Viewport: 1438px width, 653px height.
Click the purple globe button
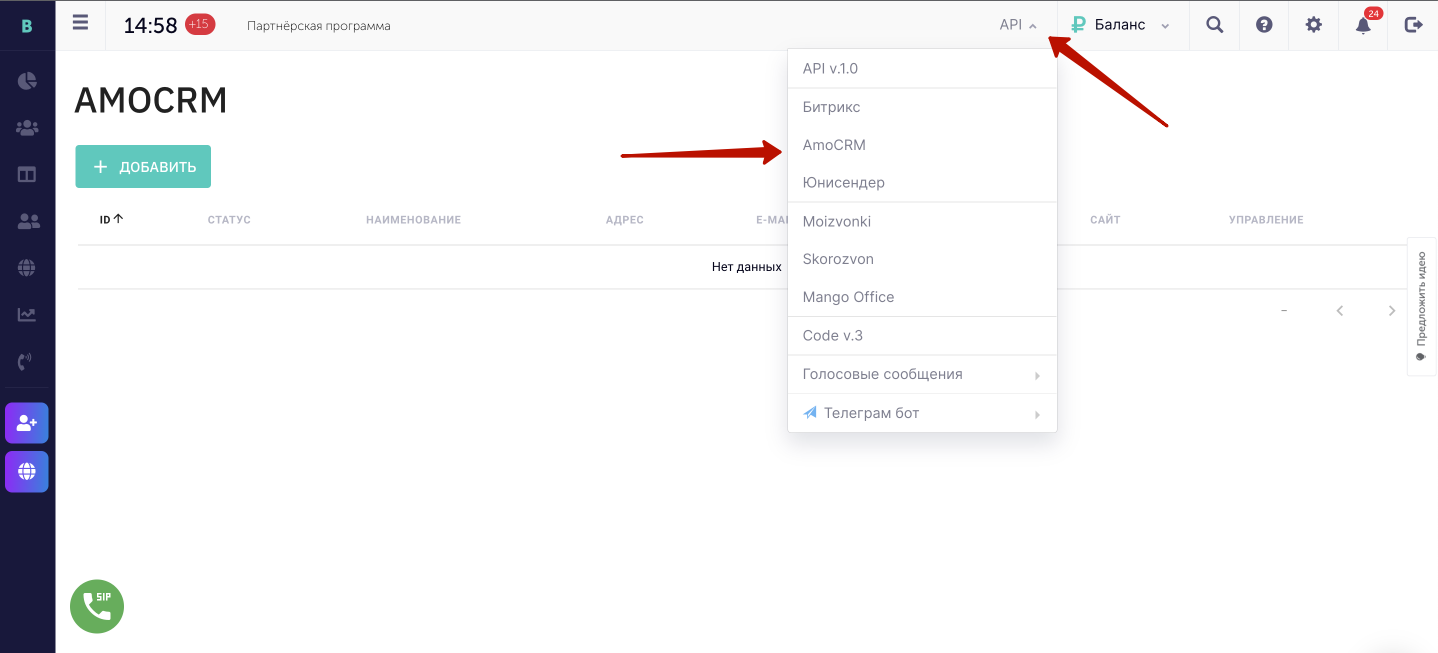pyautogui.click(x=27, y=471)
